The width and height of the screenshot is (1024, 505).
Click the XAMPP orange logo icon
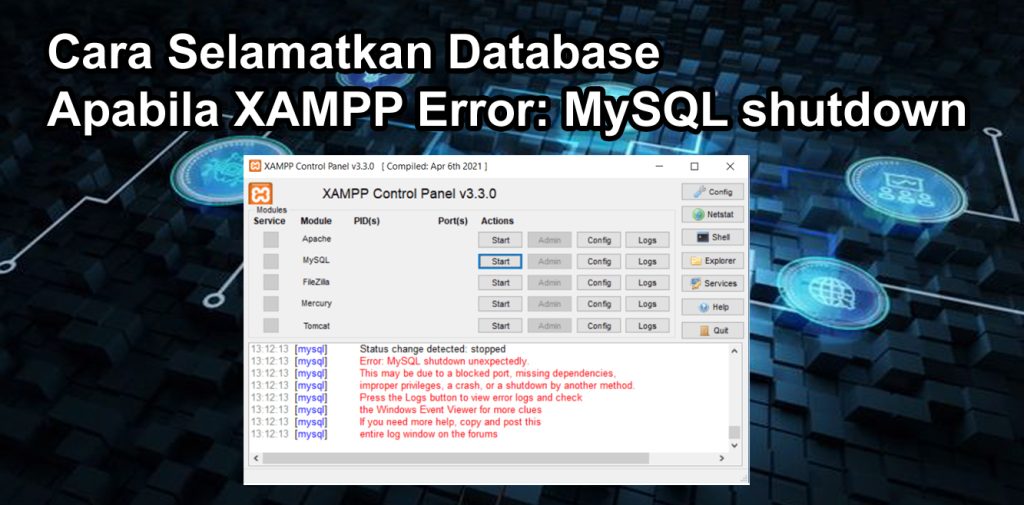pyautogui.click(x=261, y=194)
